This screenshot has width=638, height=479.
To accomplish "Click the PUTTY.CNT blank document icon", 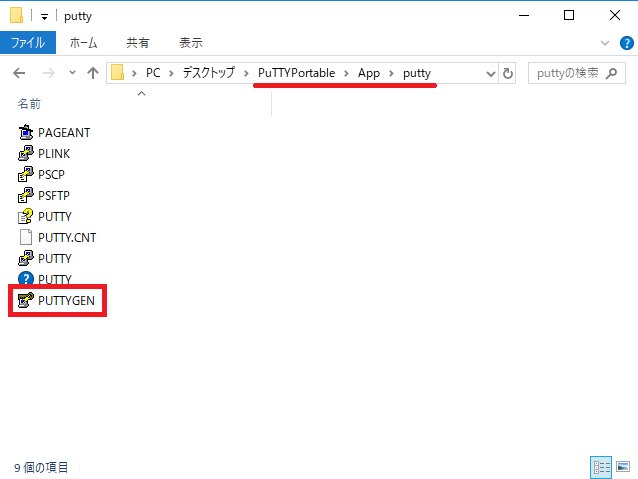I will 26,237.
